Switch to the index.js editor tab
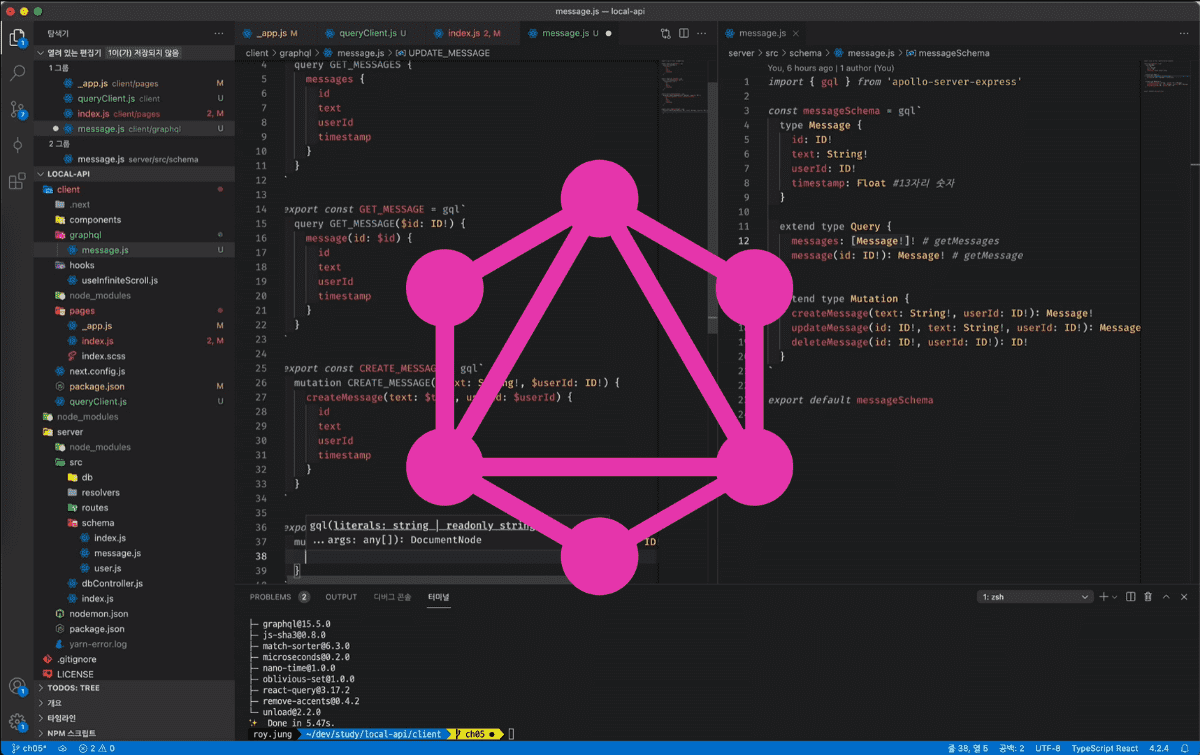The width and height of the screenshot is (1200, 755). (474, 33)
